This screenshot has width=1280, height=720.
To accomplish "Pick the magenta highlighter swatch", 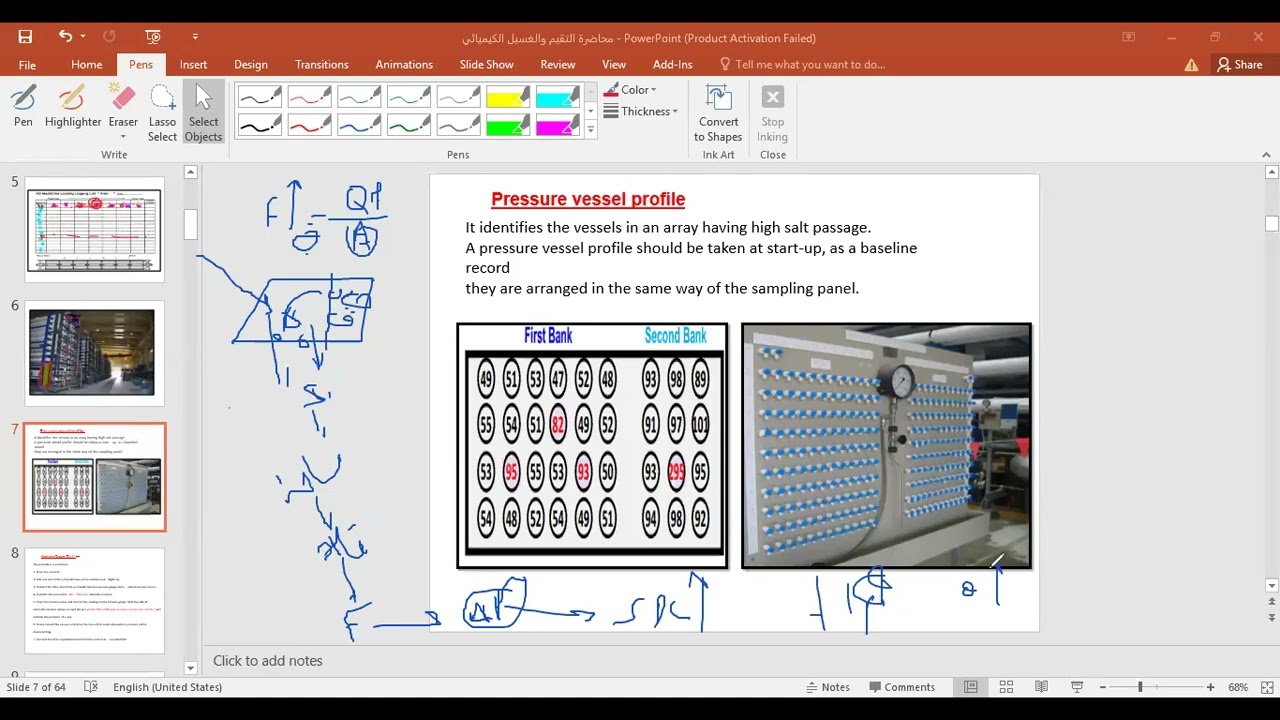I will (558, 126).
